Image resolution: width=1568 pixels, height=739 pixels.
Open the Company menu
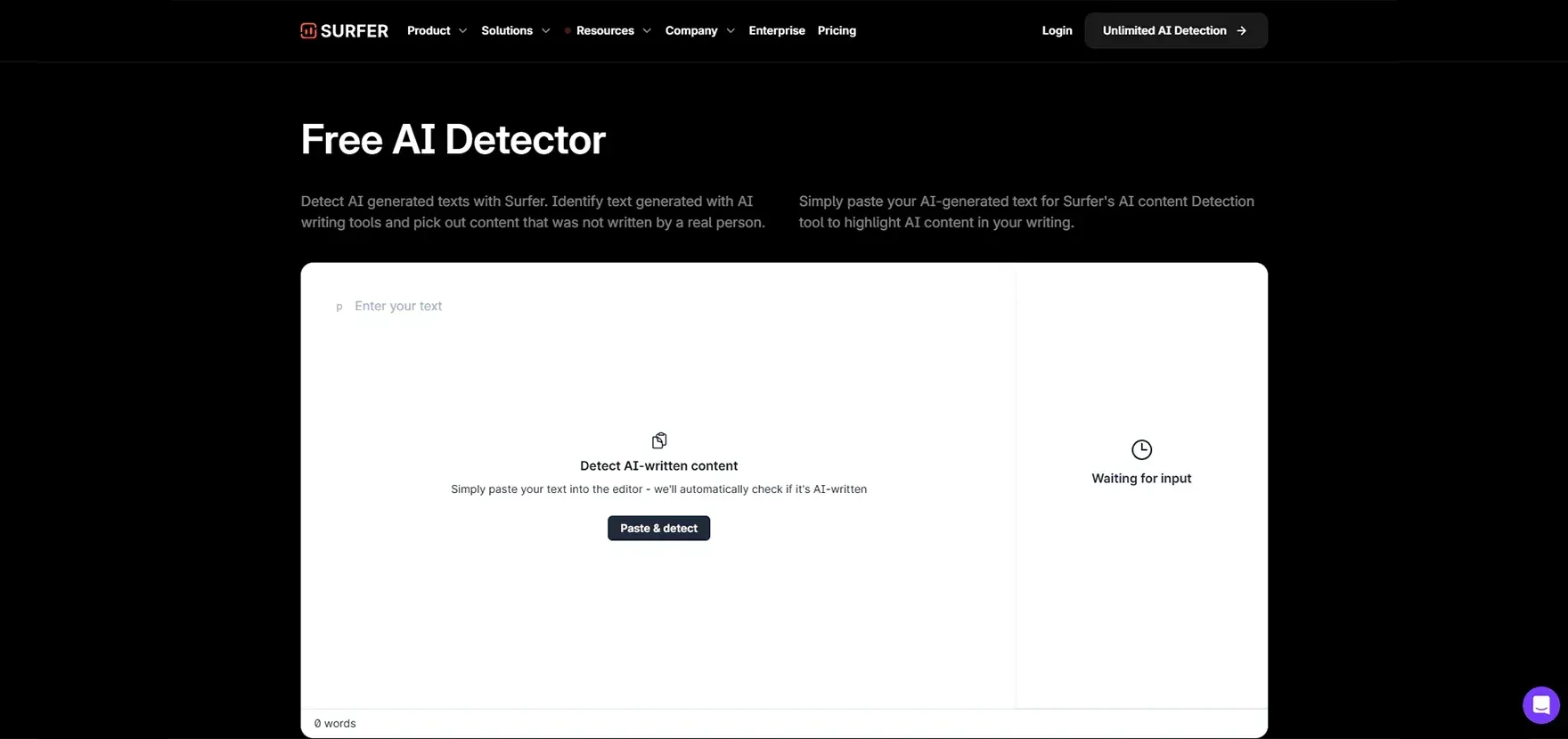coord(691,30)
